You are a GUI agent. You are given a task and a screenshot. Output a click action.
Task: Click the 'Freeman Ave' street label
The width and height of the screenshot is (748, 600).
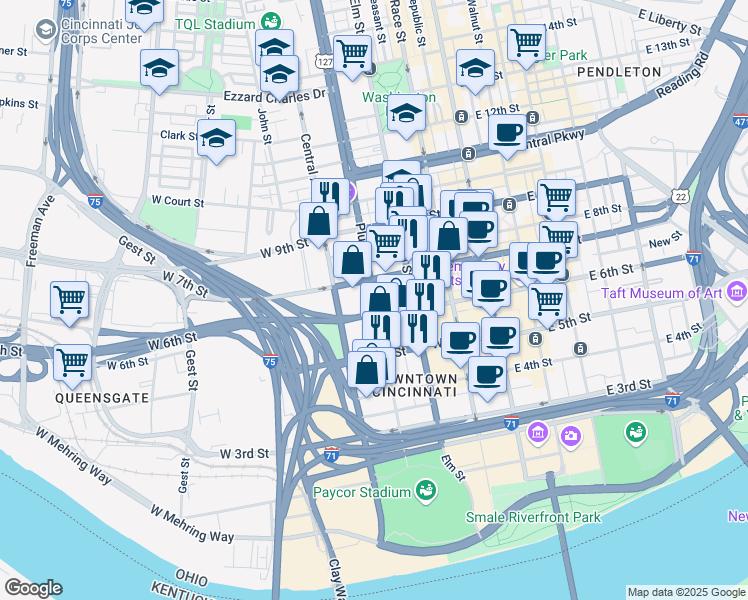pos(41,231)
